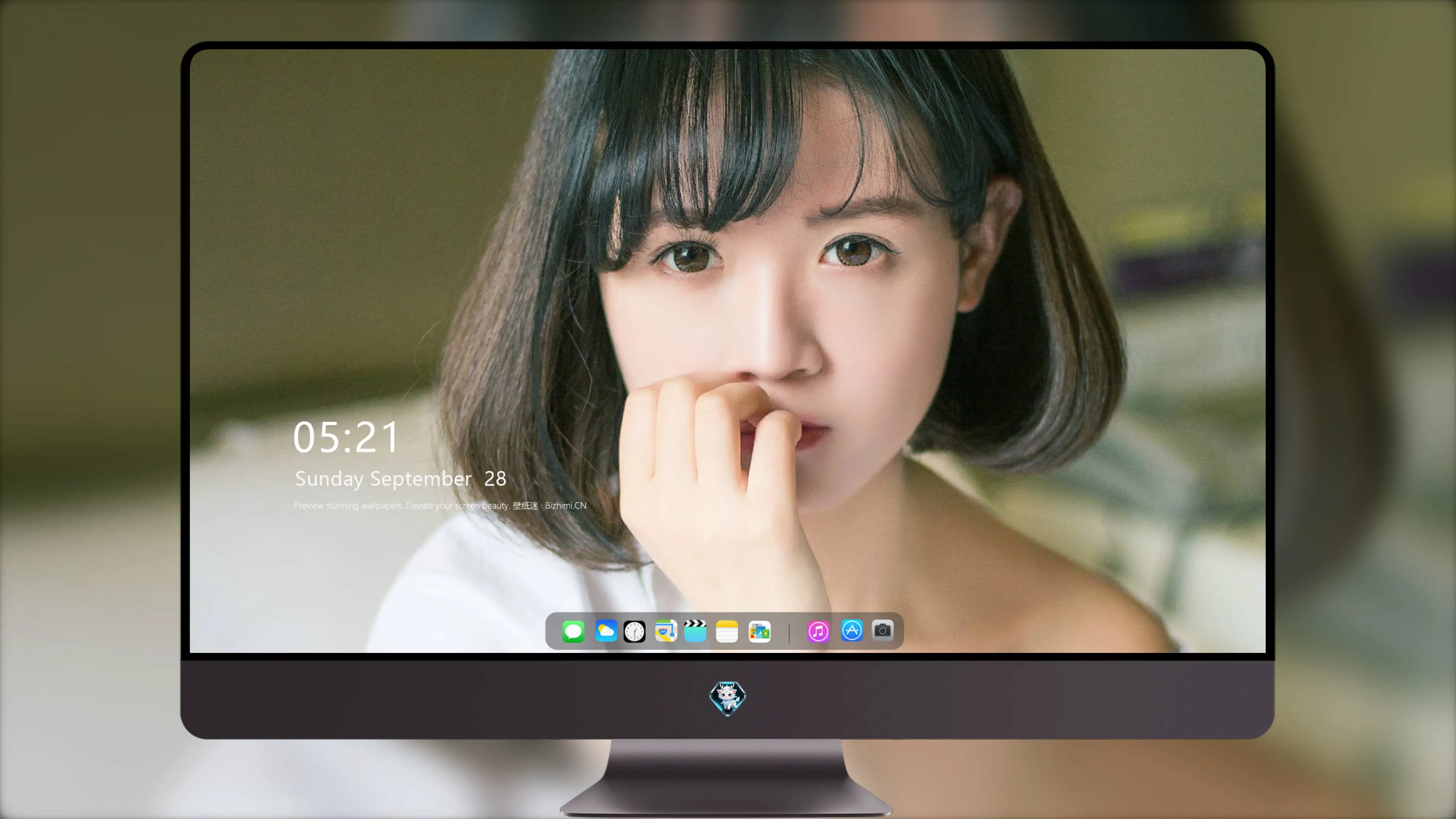
Task: Click the 'Bizhimi.CN' text in the tagline
Action: (566, 505)
